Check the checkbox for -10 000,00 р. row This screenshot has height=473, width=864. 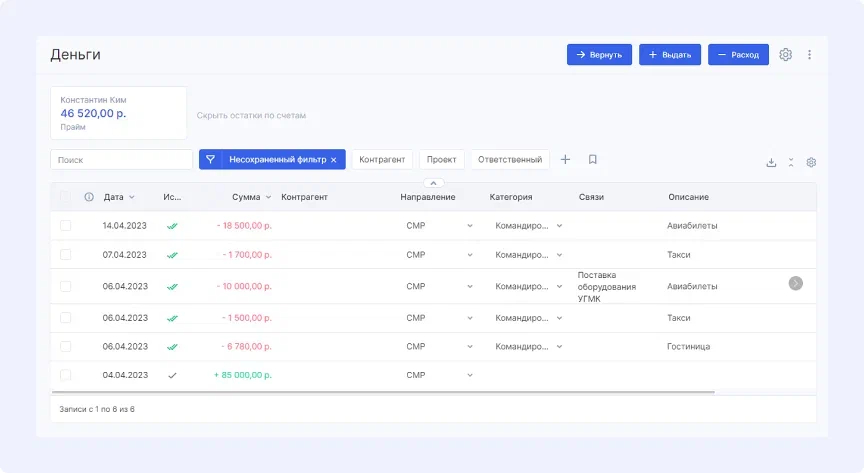(66, 286)
